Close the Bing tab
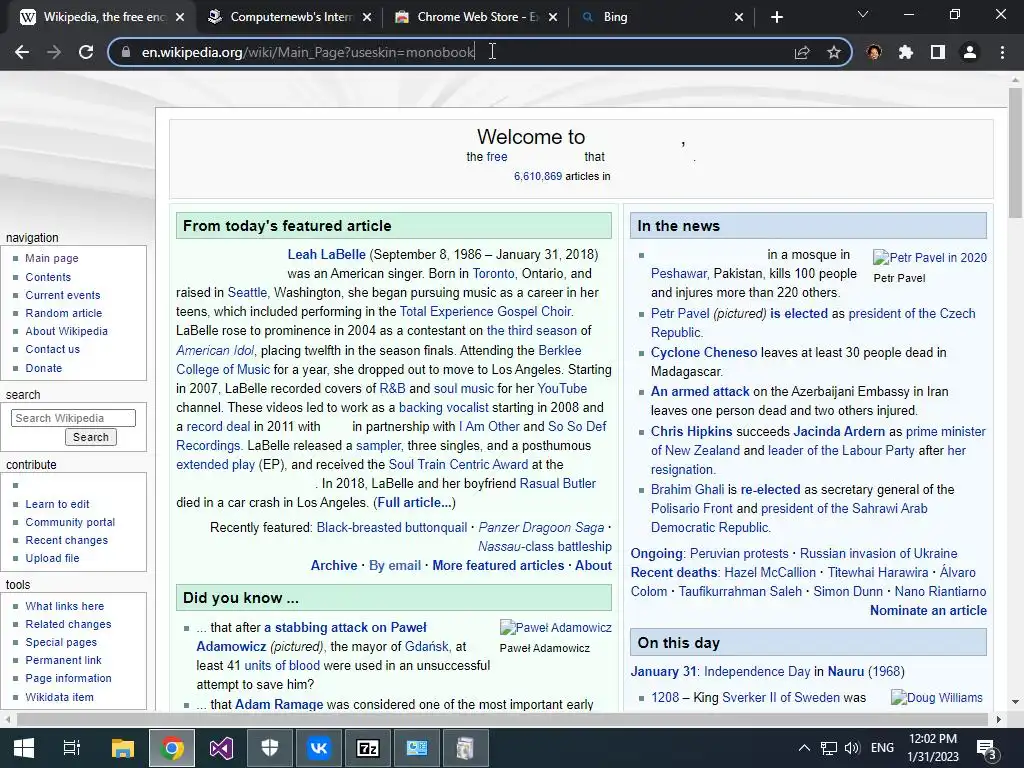 pyautogui.click(x=739, y=18)
